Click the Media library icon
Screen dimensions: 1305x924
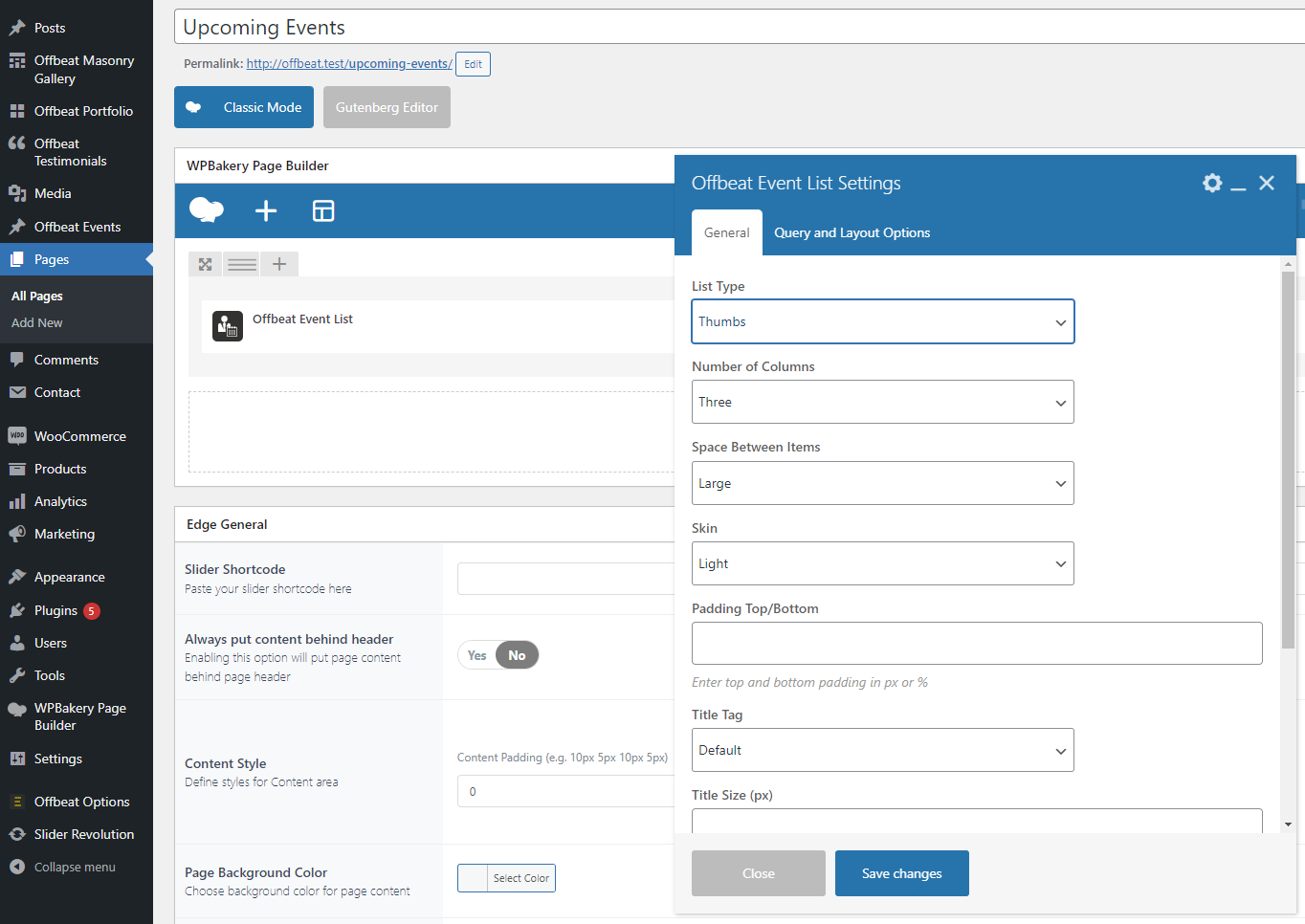[x=17, y=193]
